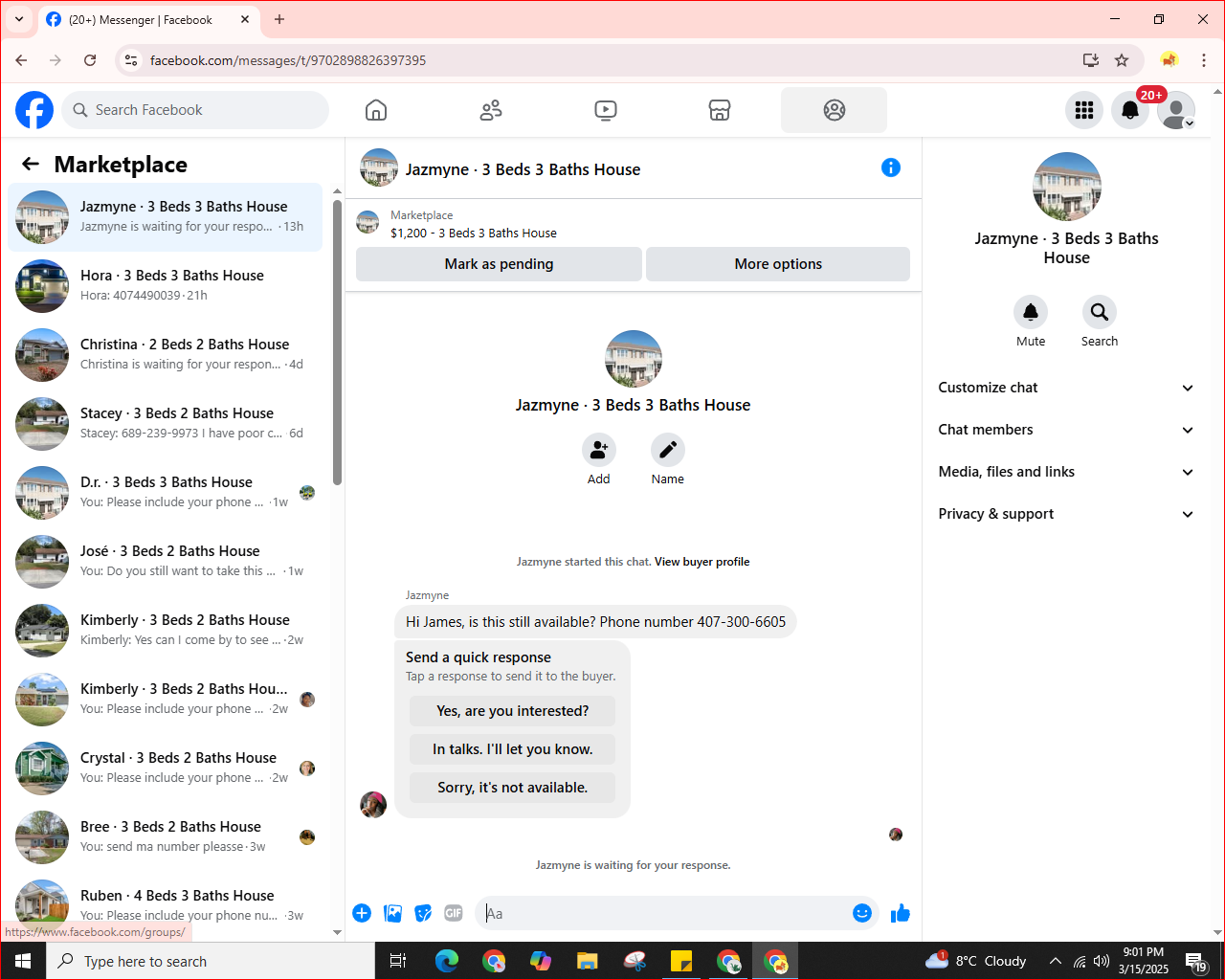Open View buyer profile link
This screenshot has height=980, width=1225.
click(702, 562)
